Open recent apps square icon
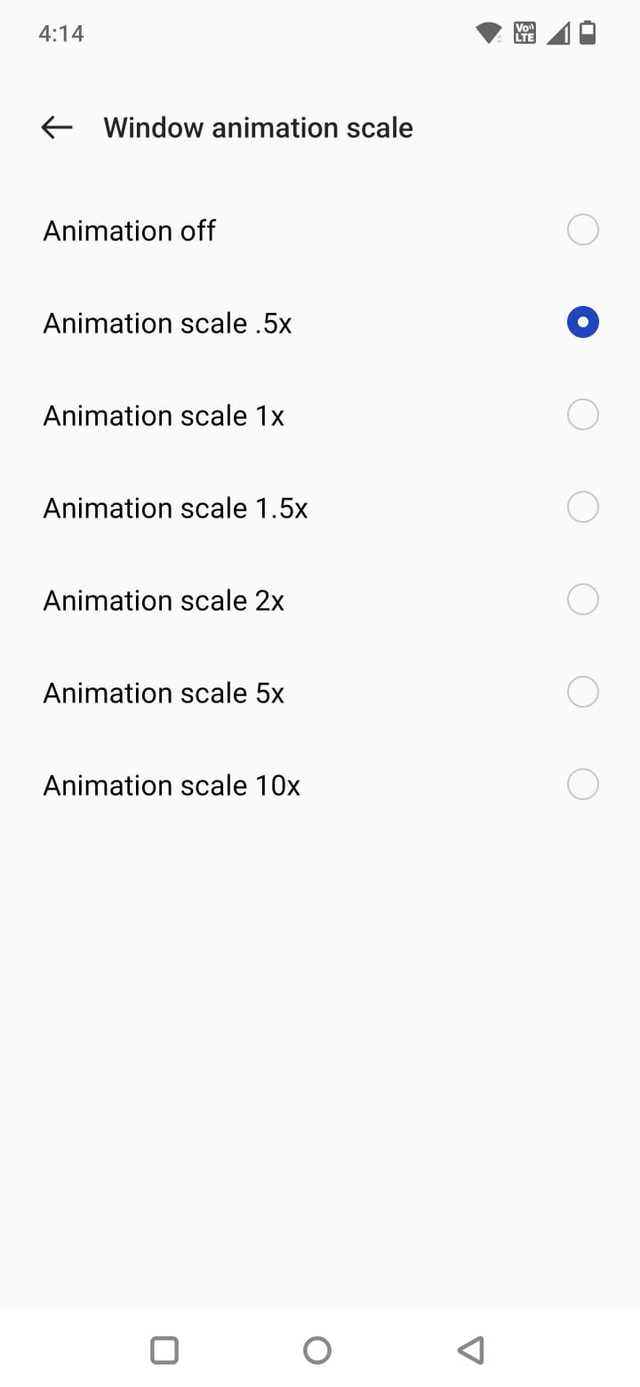This screenshot has width=640, height=1387. (164, 1350)
